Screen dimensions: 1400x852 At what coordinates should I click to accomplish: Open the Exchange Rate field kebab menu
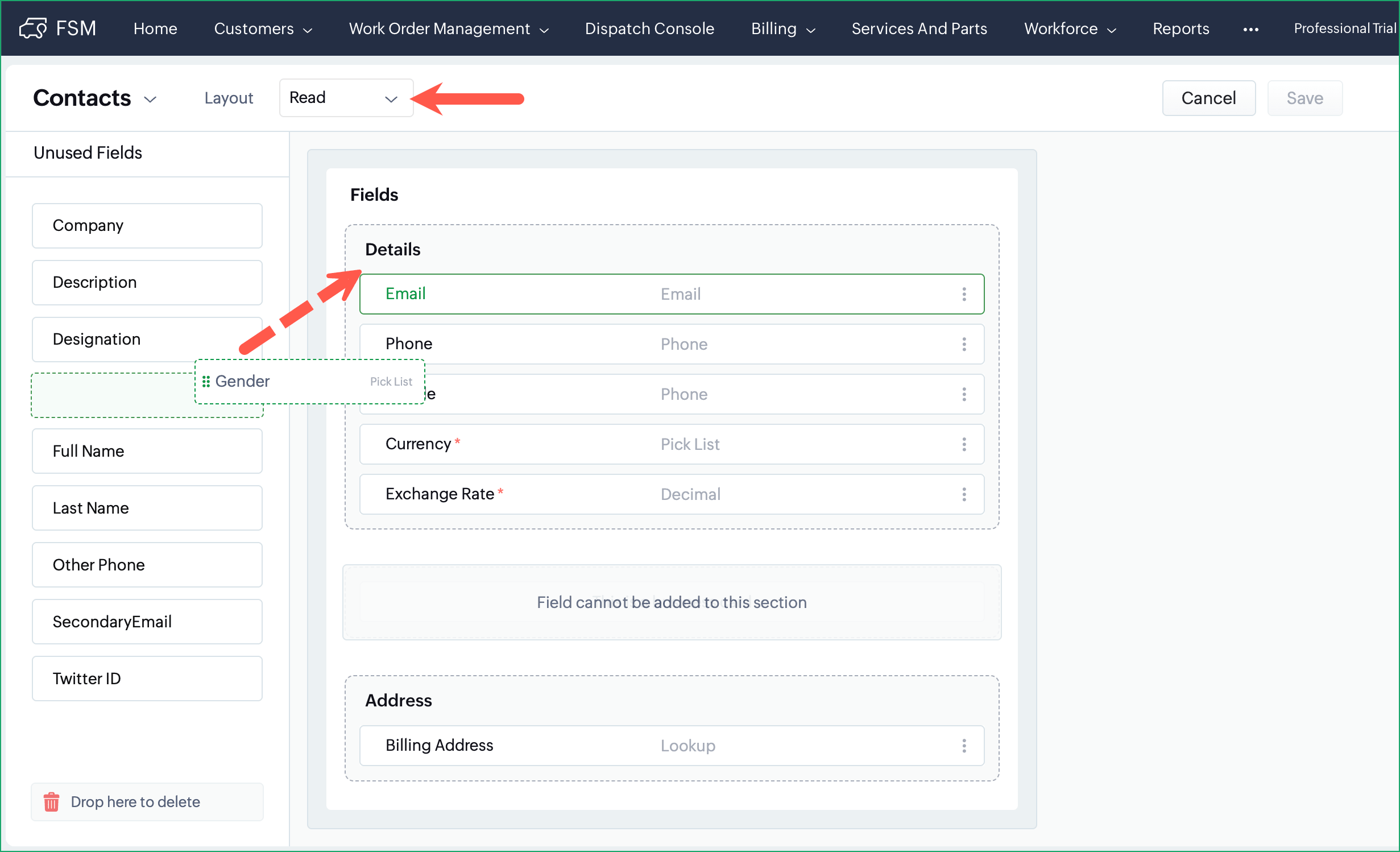[964, 494]
